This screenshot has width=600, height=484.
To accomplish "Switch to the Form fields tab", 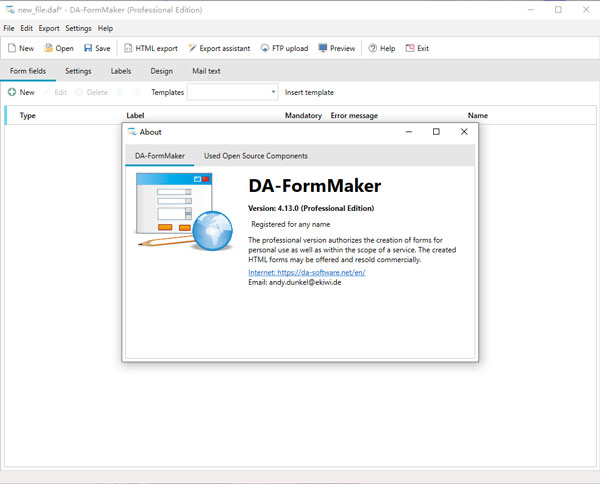I will (28, 71).
